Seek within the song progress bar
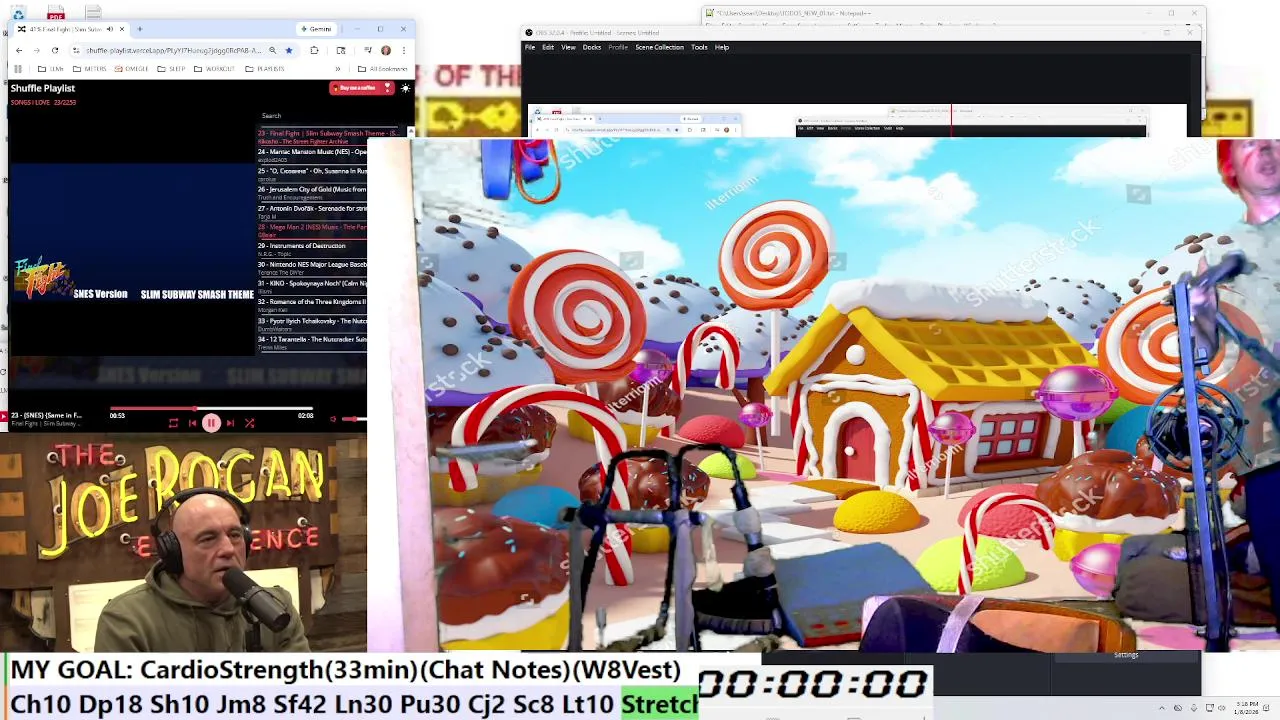 click(211, 409)
